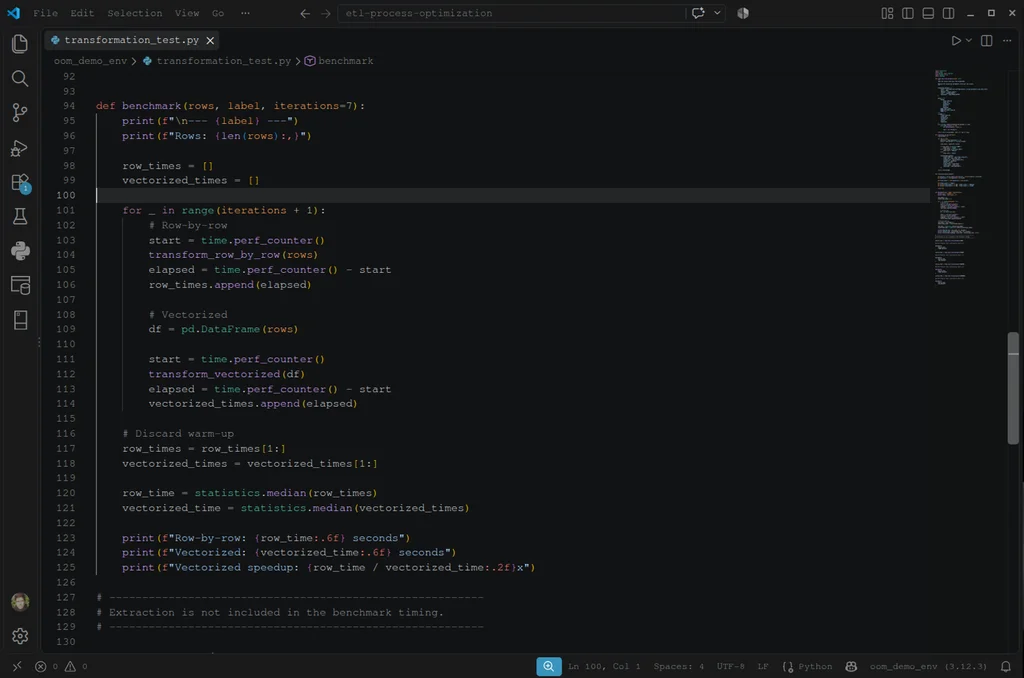Click the Spaces: 4 indentation setting
This screenshot has height=678, width=1024.
coord(679,666)
